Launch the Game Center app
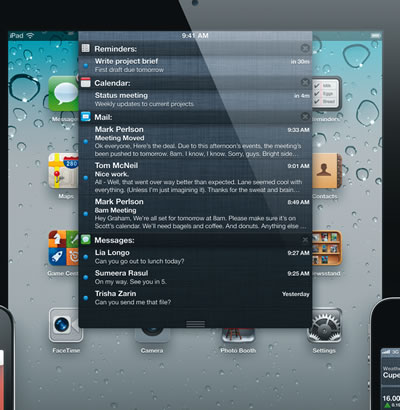This screenshot has width=400, height=410. (64, 248)
